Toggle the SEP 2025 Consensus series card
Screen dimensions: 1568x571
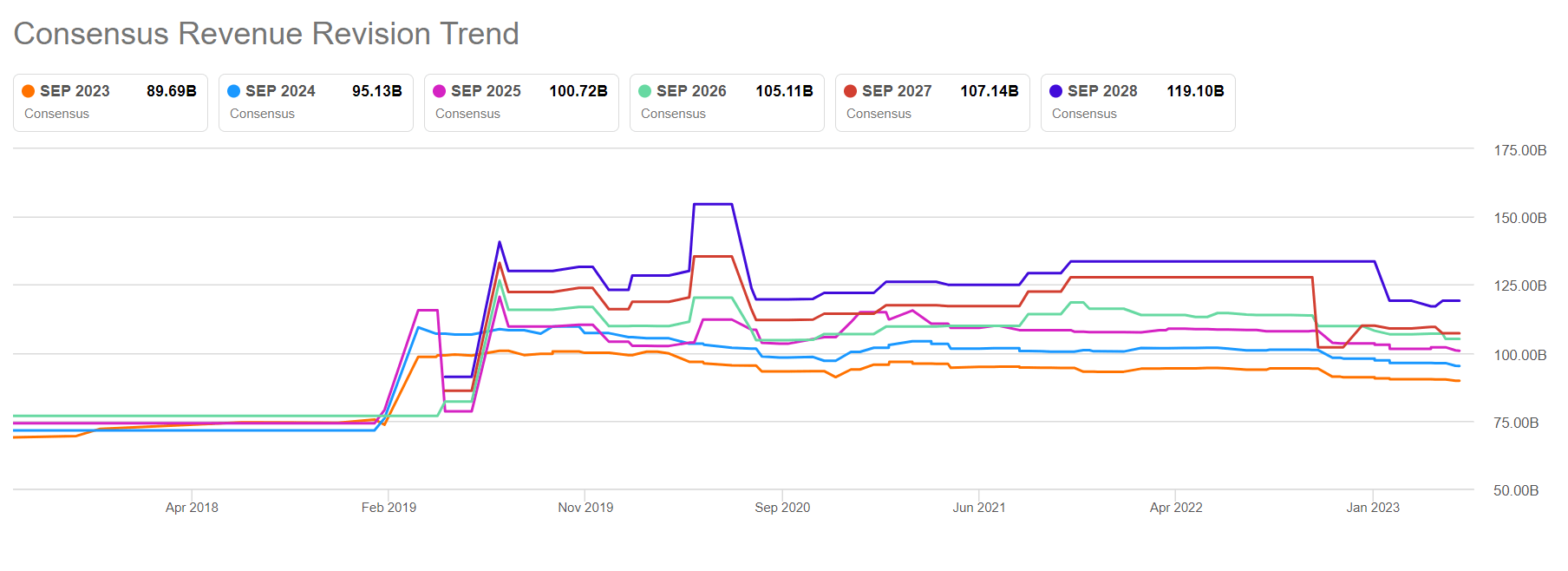521,103
